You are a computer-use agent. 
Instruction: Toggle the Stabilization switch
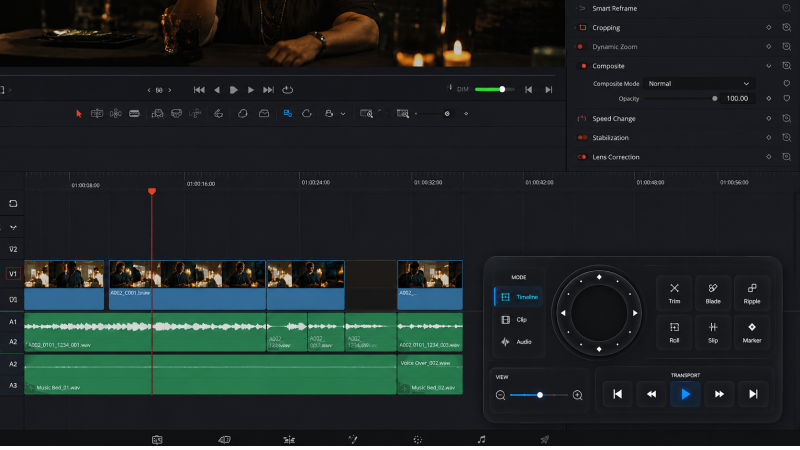click(x=582, y=138)
